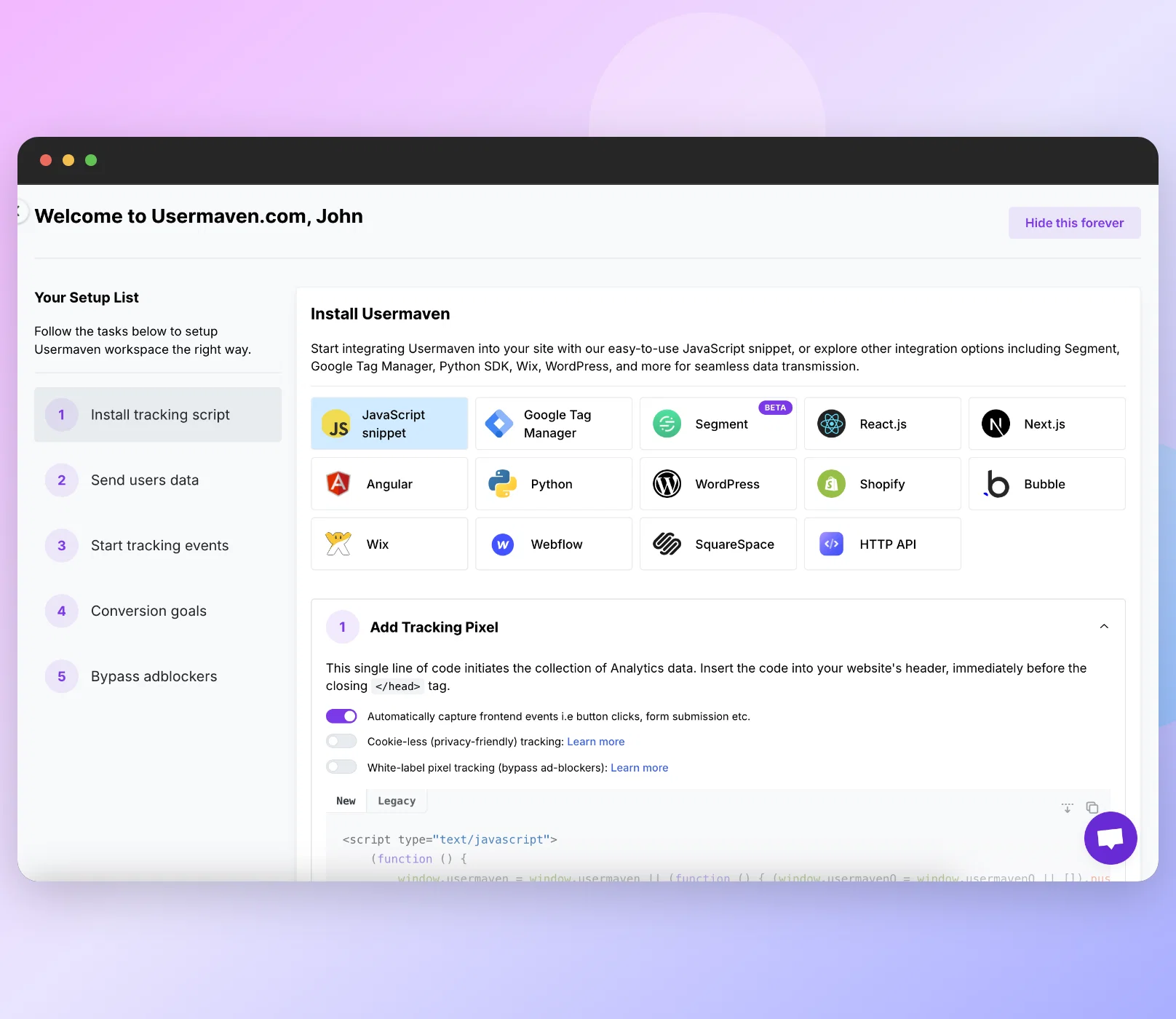Open Learn more link for white-label tracking
The width and height of the screenshot is (1176, 1019).
(639, 768)
